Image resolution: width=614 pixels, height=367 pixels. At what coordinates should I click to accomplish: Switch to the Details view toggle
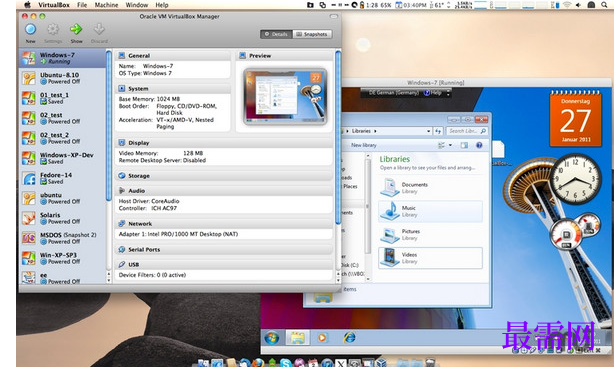tap(276, 34)
